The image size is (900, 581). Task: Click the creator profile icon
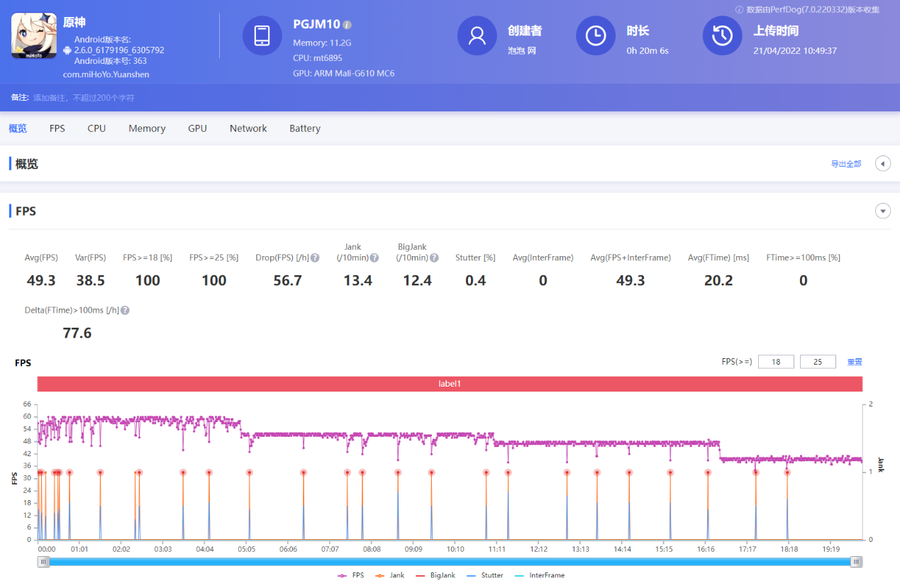coord(477,36)
